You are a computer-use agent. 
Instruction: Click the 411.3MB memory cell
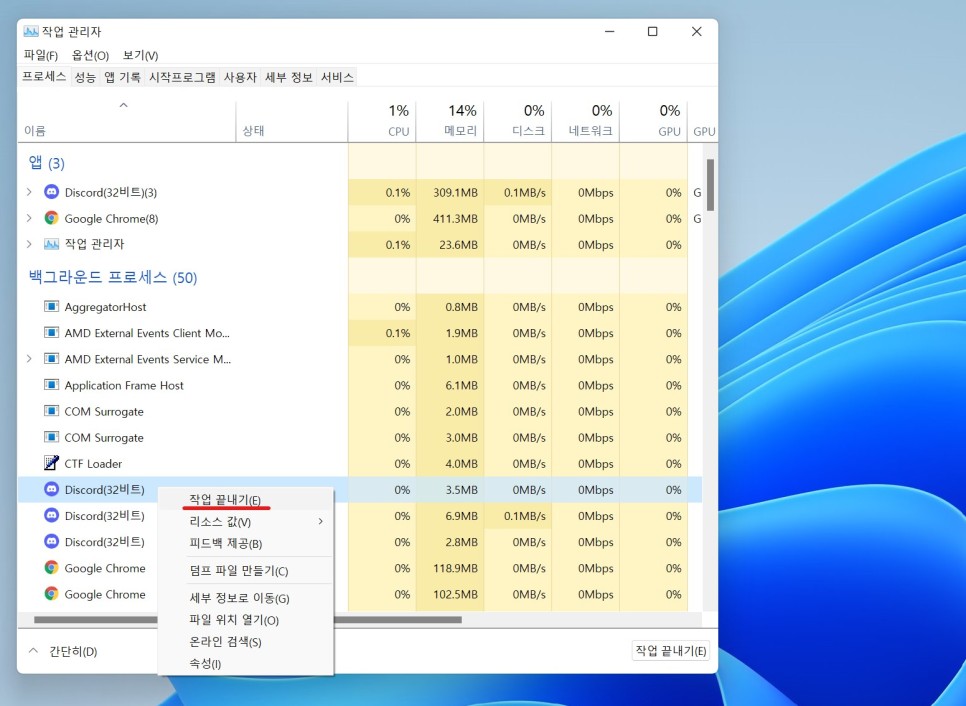450,218
